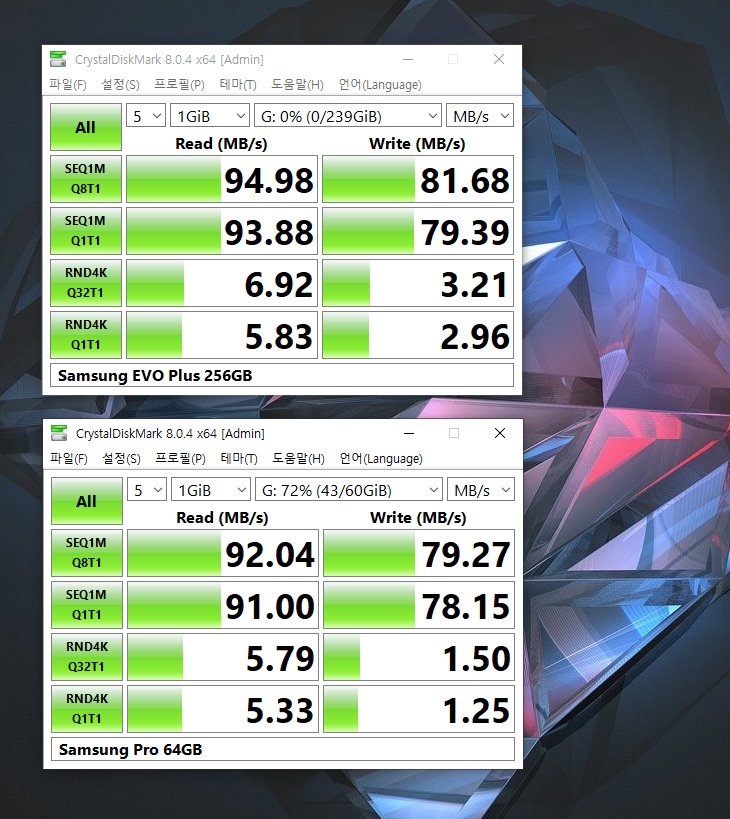
Task: Close the bottom CrystalDiskMark window
Action: coord(500,433)
